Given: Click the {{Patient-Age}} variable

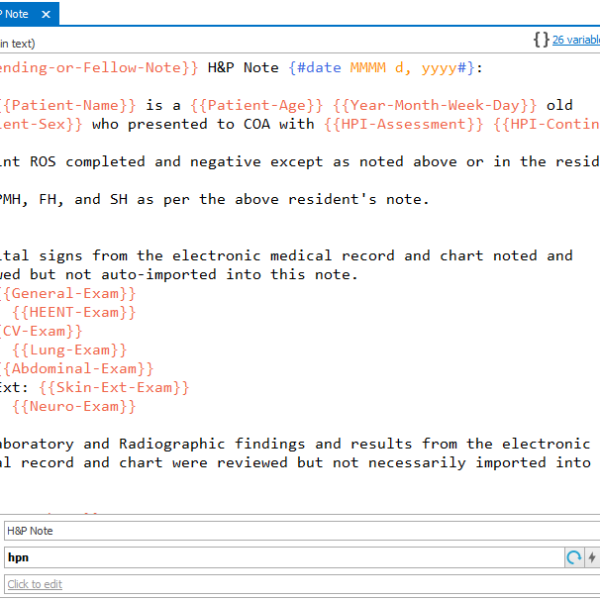Looking at the screenshot, I should click(x=238, y=104).
